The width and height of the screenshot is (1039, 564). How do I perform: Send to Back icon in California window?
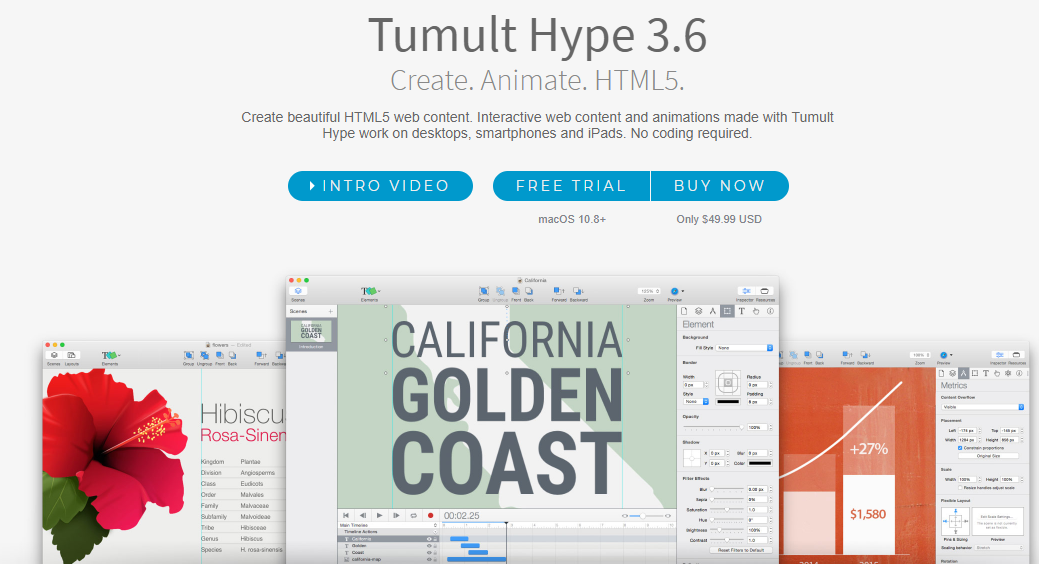(529, 291)
